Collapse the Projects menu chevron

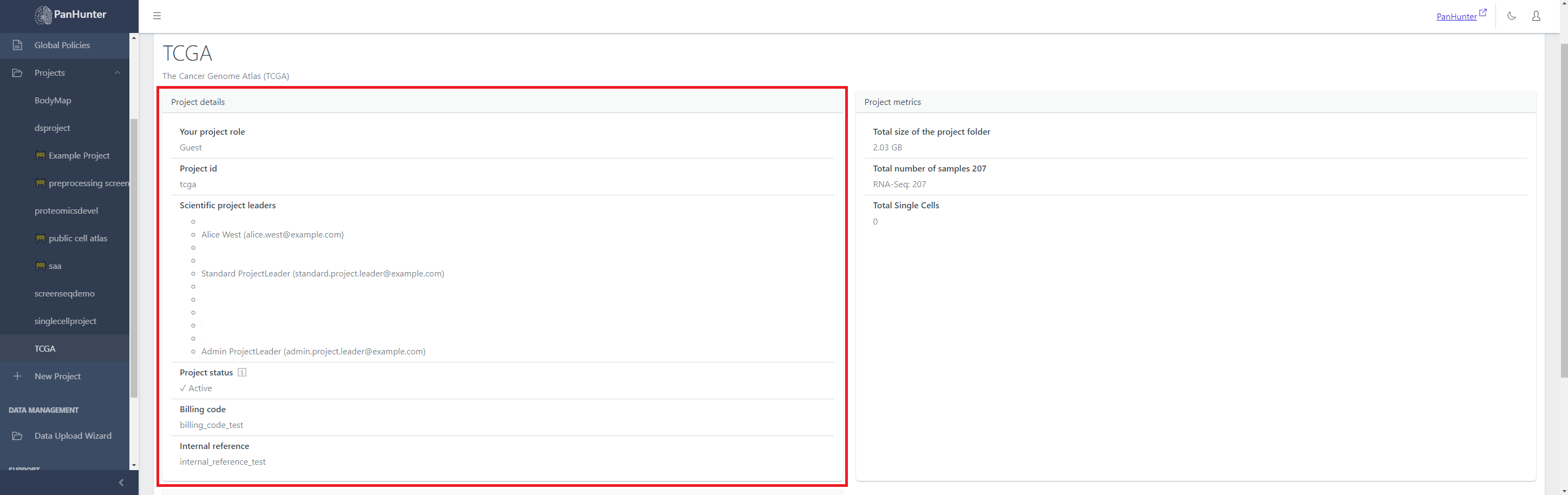(x=117, y=73)
